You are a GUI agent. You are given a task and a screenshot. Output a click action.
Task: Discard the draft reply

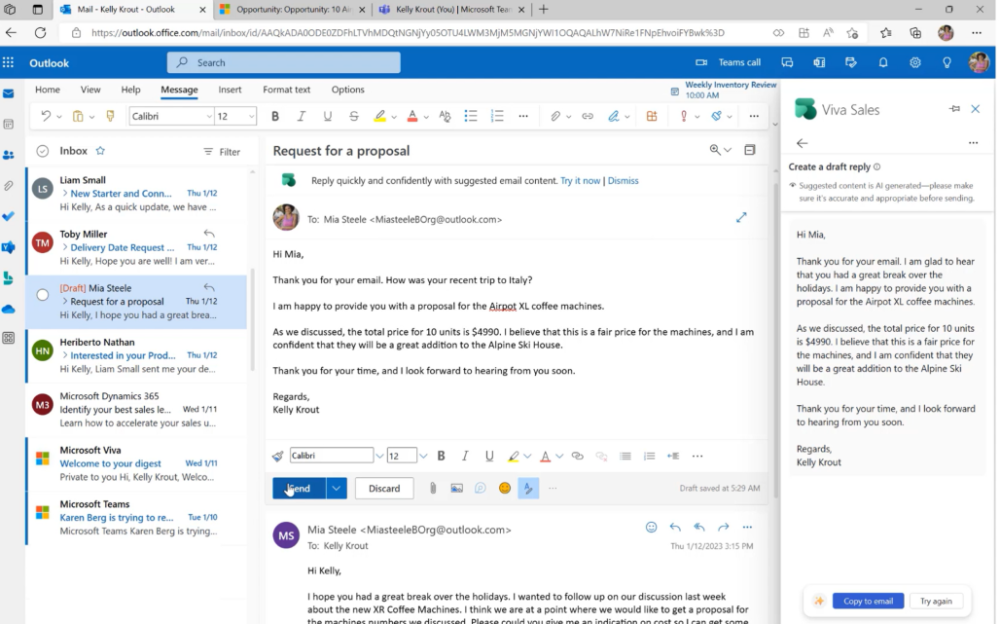point(384,488)
